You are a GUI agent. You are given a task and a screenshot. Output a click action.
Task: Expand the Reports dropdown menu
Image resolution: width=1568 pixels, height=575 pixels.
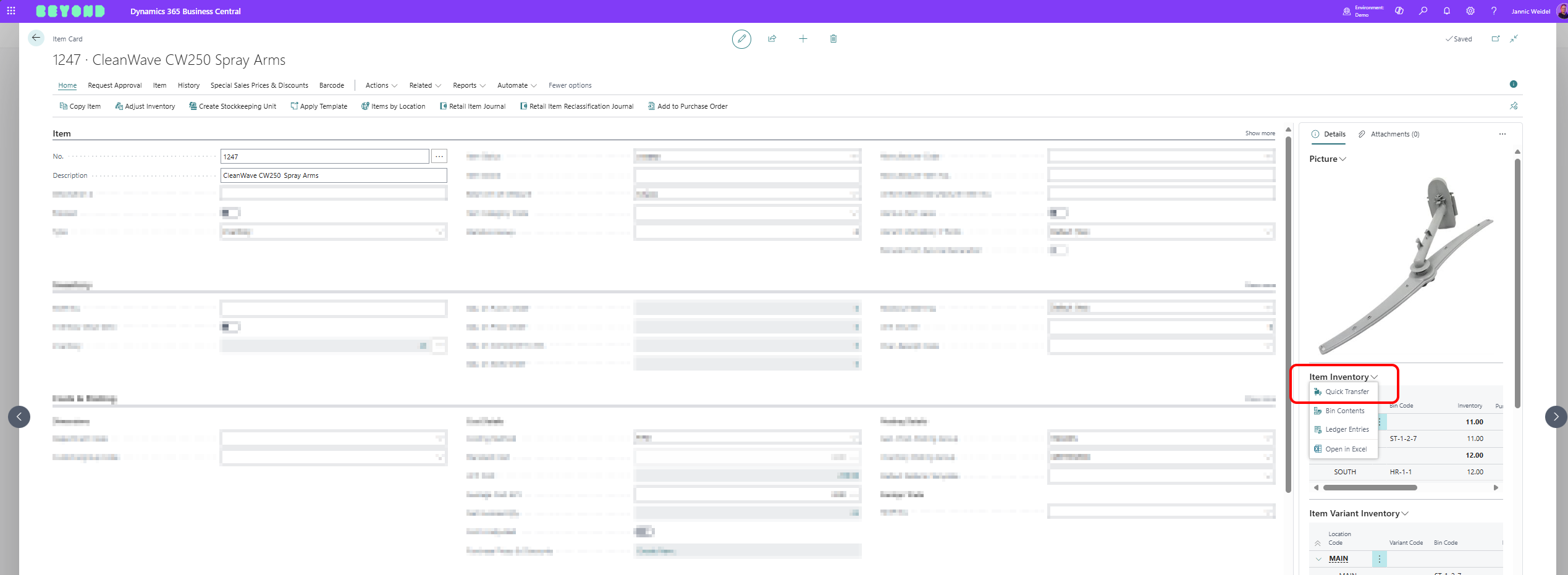[468, 85]
